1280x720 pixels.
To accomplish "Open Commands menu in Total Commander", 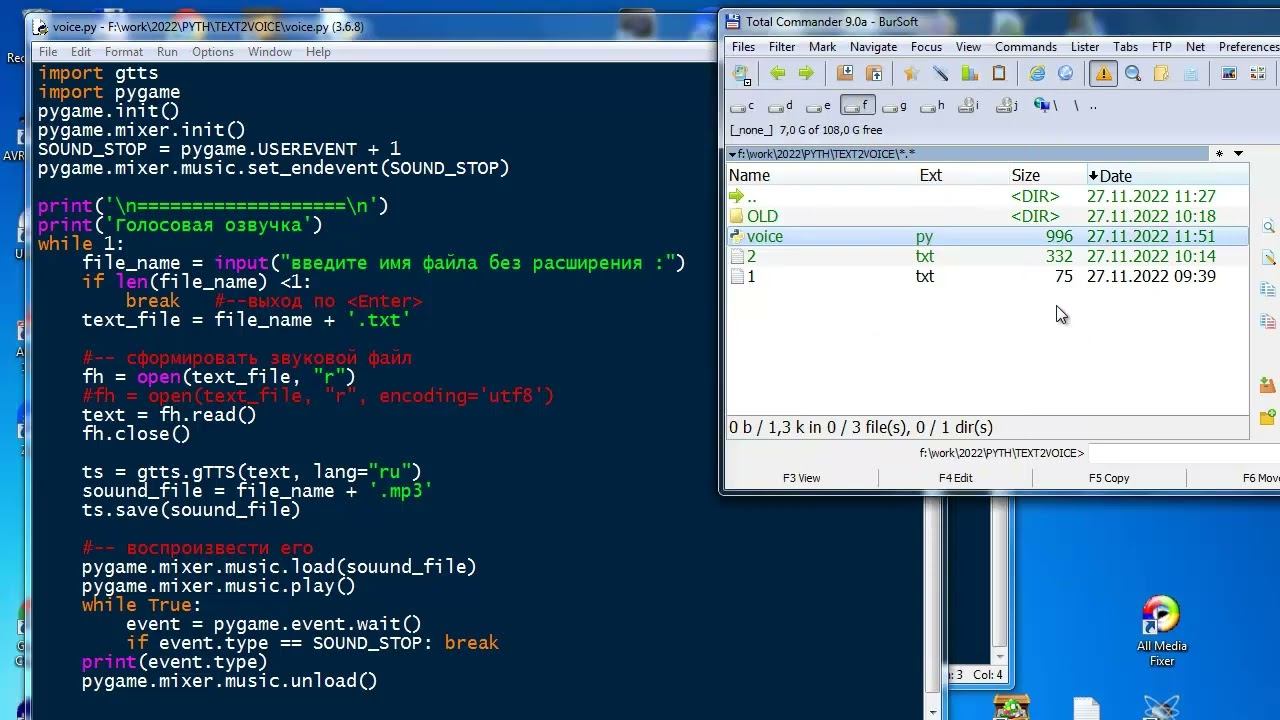I will [x=1026, y=47].
